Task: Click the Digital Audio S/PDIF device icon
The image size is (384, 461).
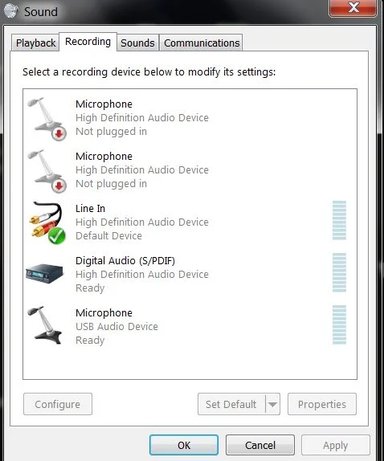Action: coord(45,273)
